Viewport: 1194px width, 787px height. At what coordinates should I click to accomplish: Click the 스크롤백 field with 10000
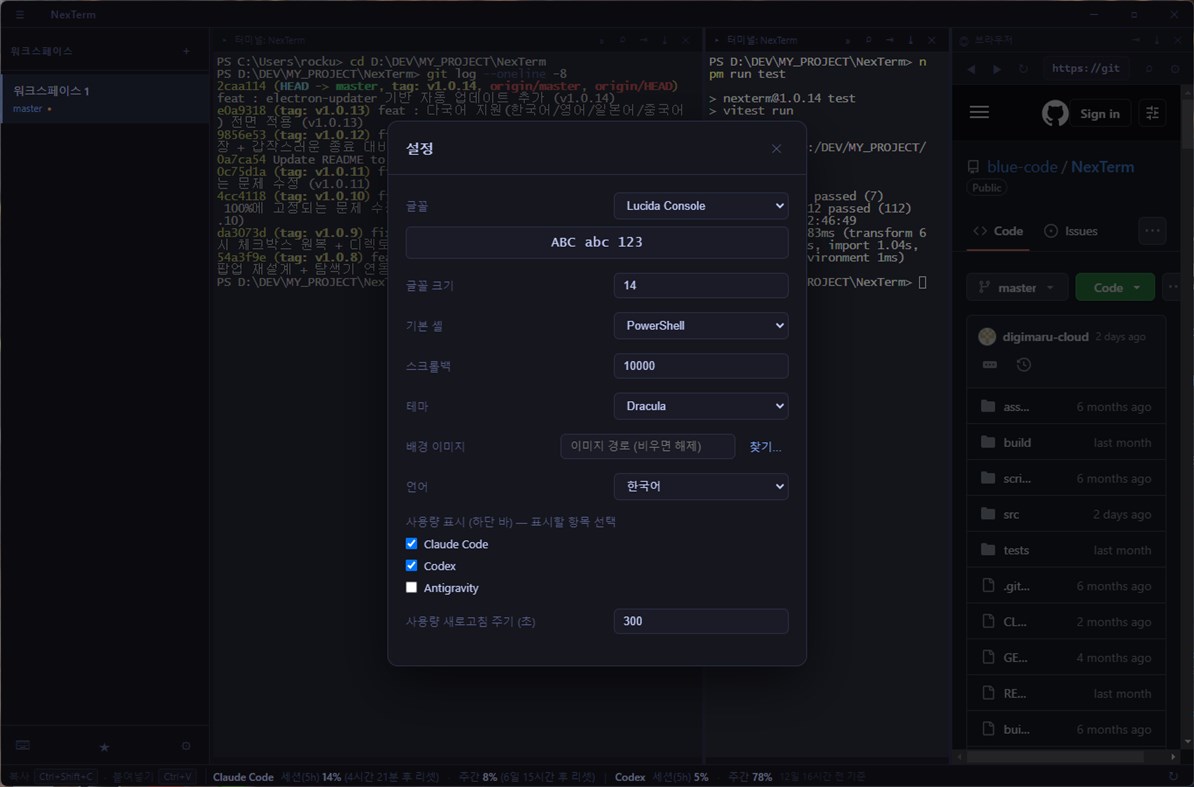click(701, 366)
